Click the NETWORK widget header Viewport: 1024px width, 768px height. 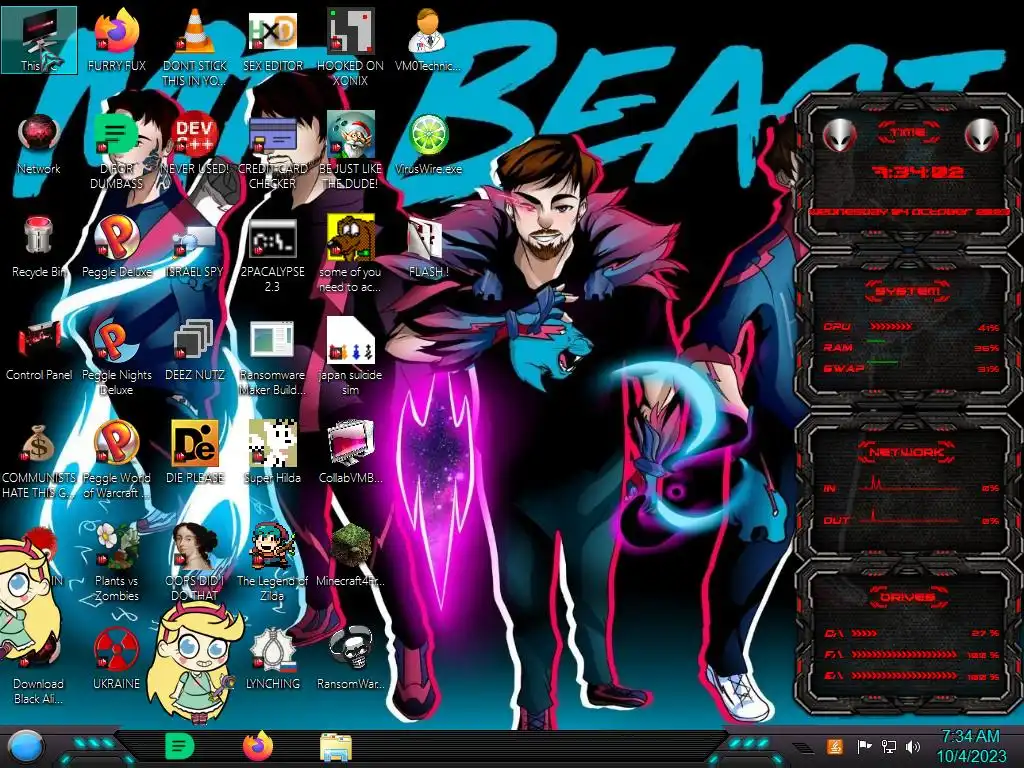(908, 452)
